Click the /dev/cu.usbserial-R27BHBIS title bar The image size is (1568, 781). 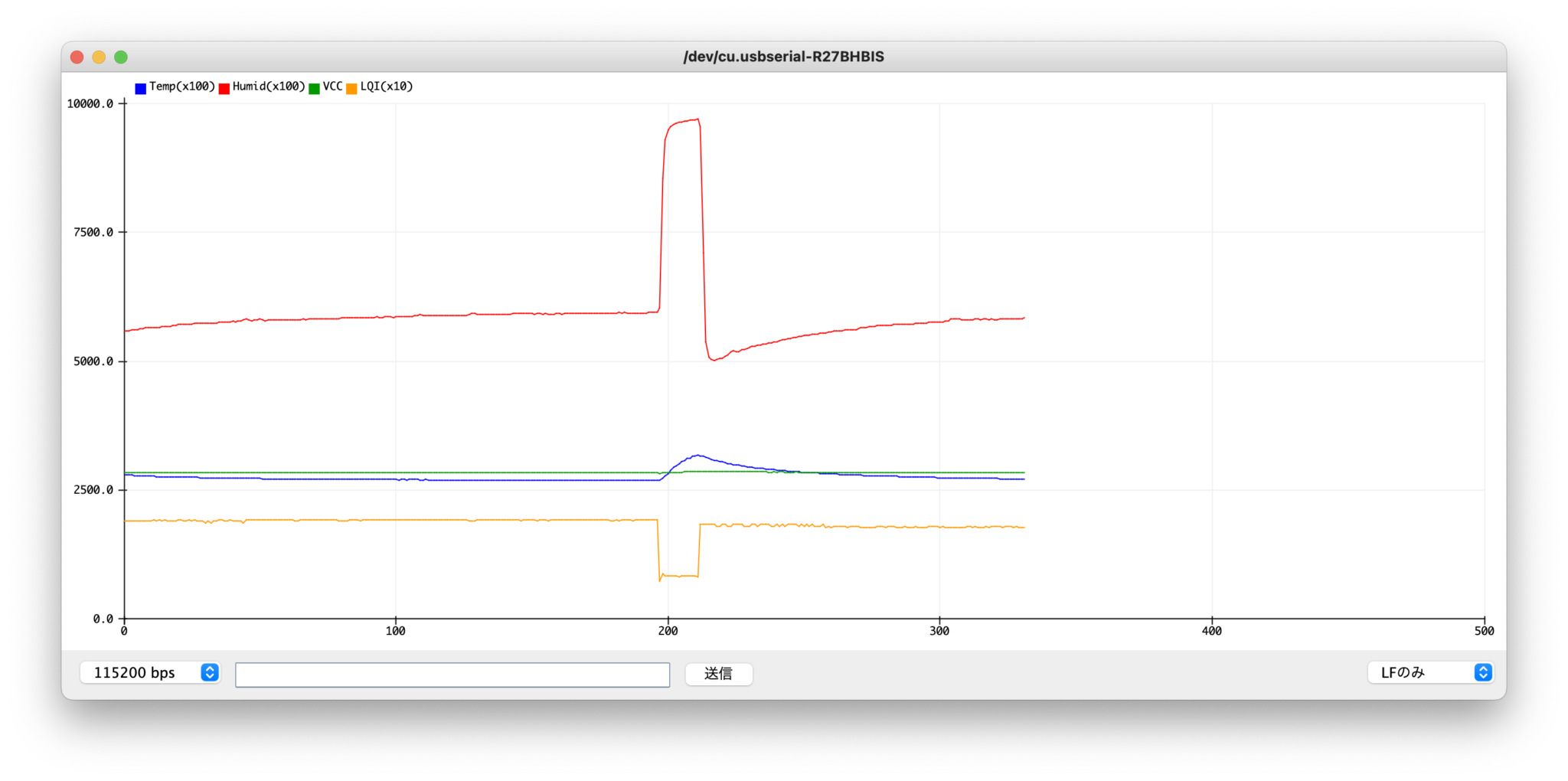tap(784, 56)
